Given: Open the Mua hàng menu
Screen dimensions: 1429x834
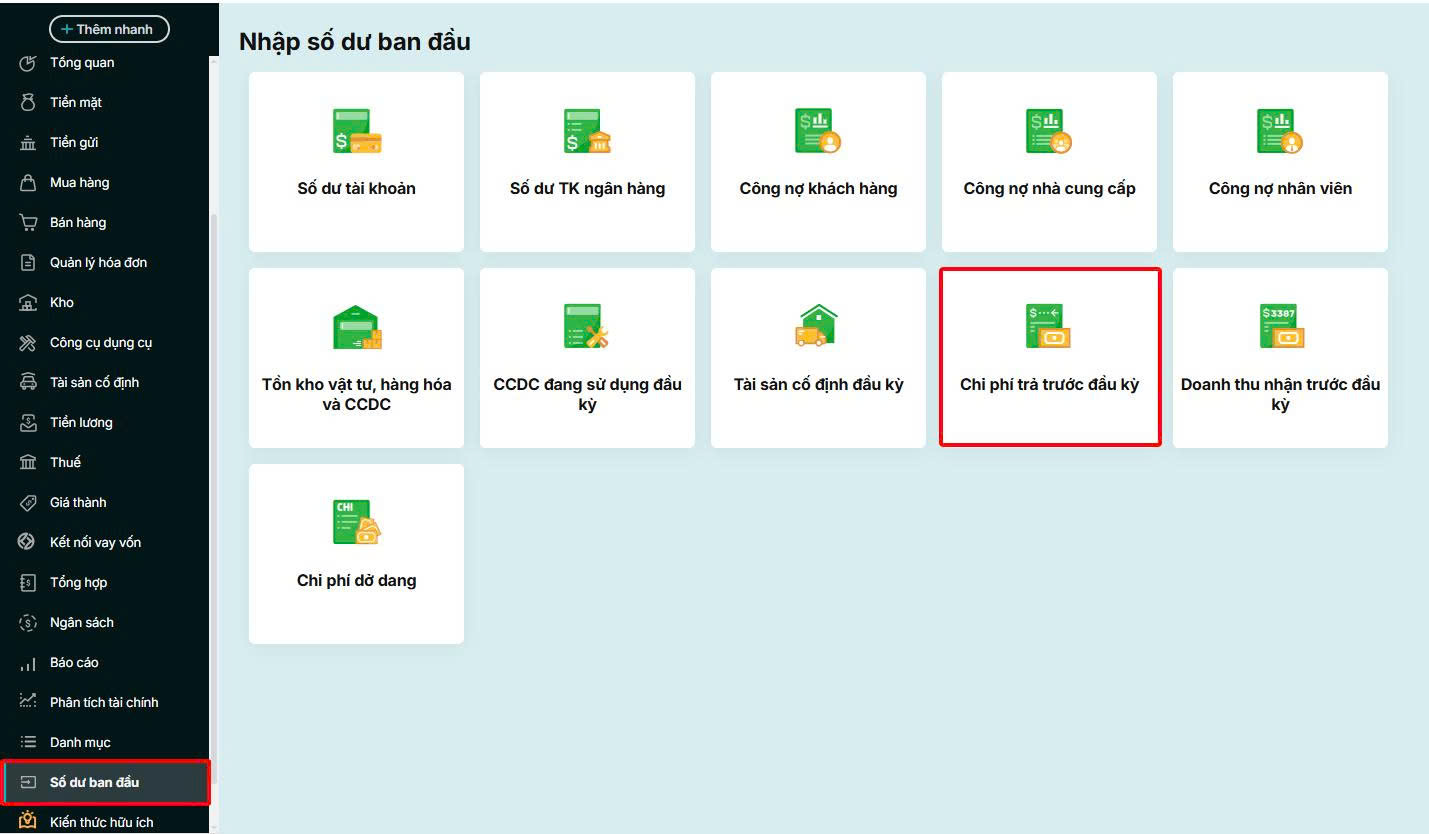Looking at the screenshot, I should (80, 183).
